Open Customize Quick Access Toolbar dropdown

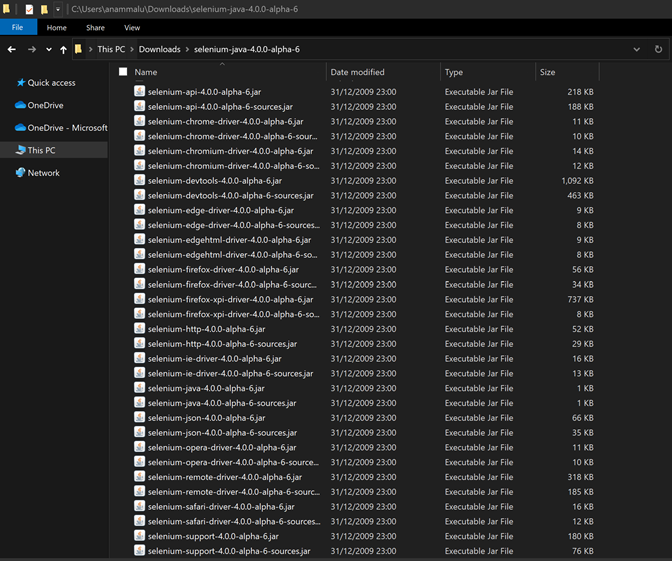pos(58,9)
